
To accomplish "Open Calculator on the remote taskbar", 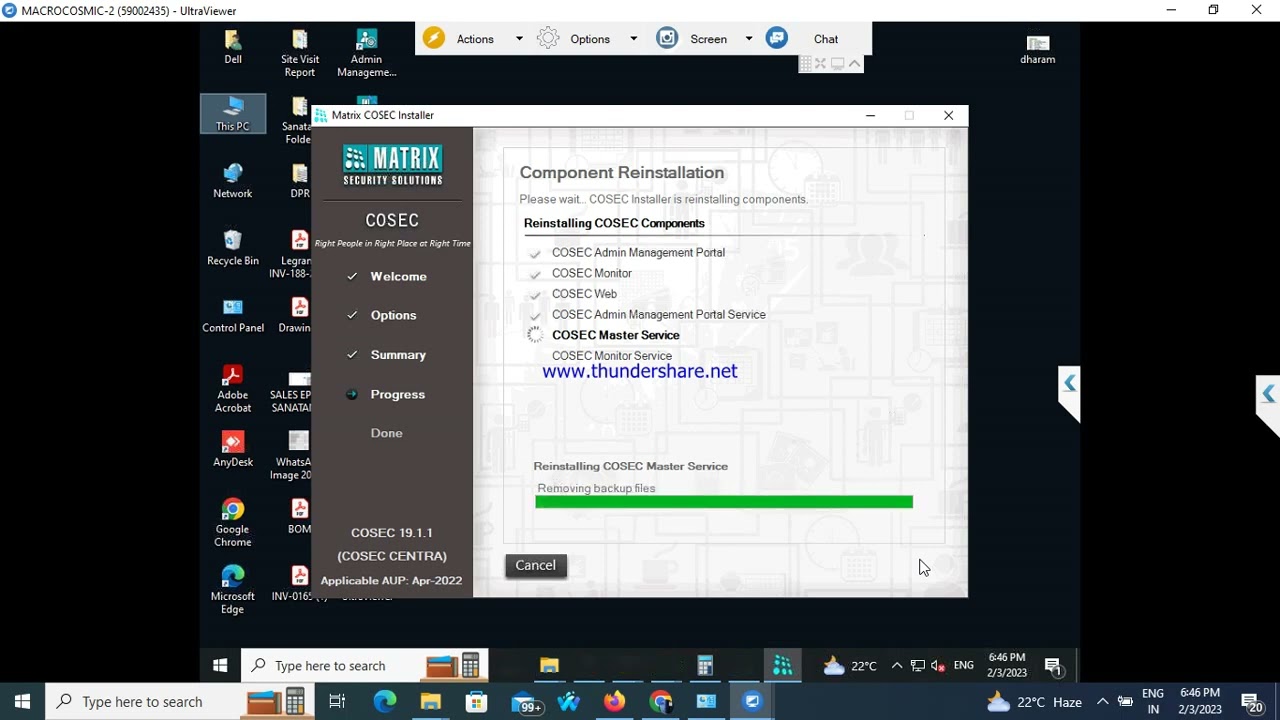I will 705,665.
